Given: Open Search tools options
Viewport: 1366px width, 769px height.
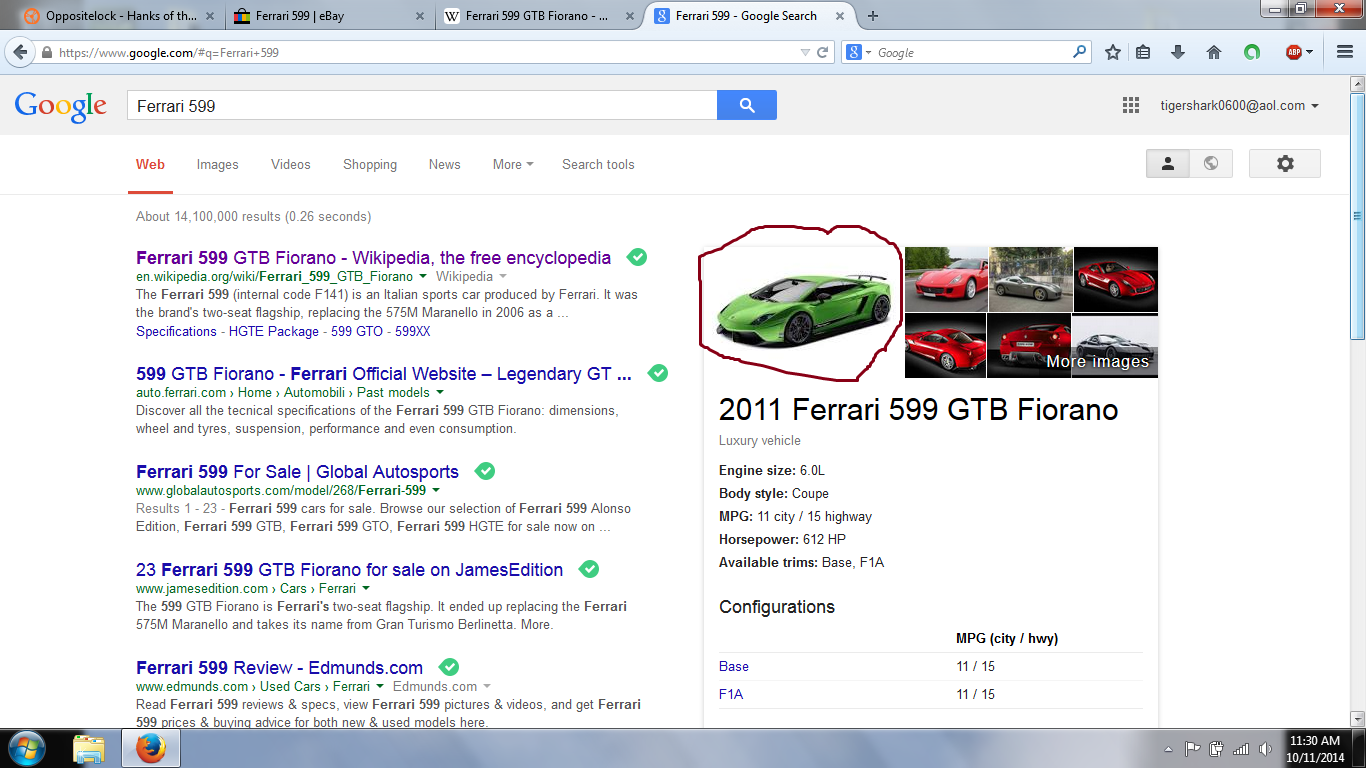Looking at the screenshot, I should click(x=598, y=164).
